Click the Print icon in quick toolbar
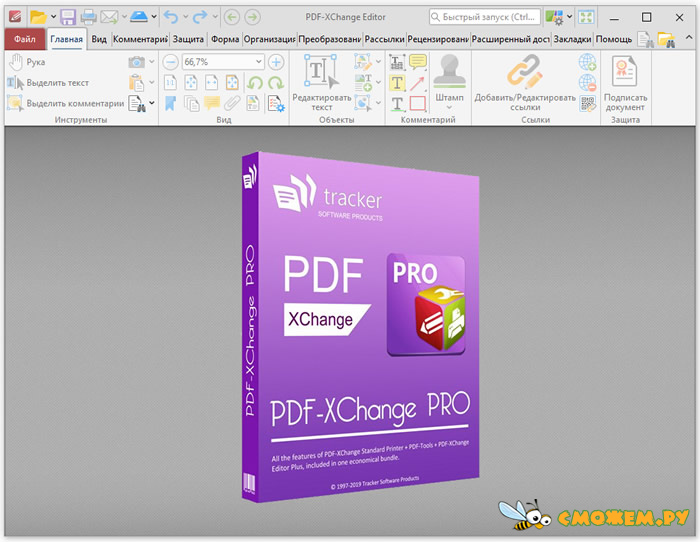This screenshot has width=700, height=542. [x=88, y=17]
